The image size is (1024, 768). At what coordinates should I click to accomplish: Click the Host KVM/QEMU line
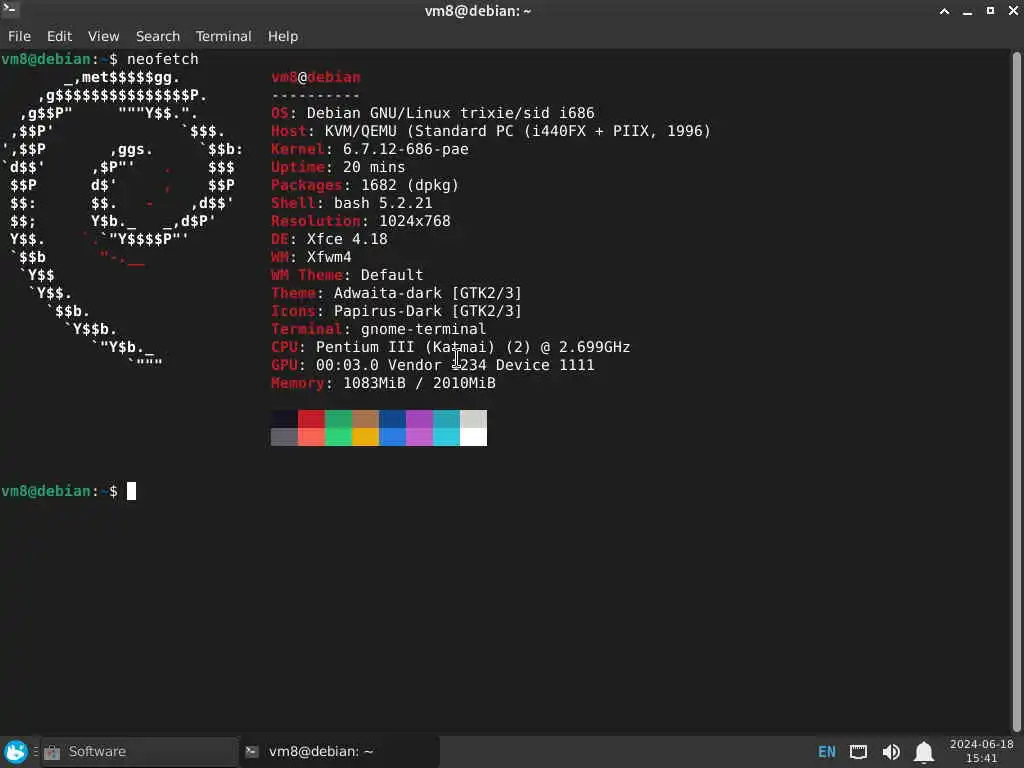point(490,131)
